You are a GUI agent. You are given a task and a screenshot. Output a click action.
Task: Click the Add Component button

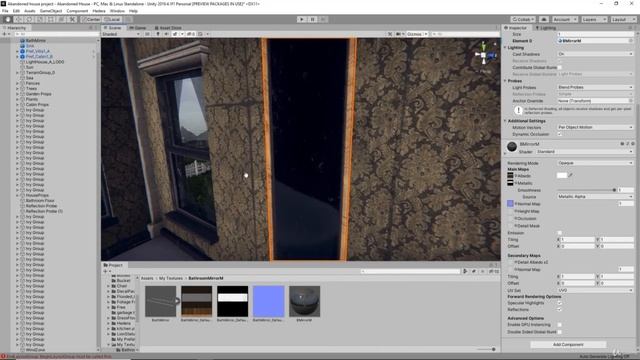click(x=568, y=344)
